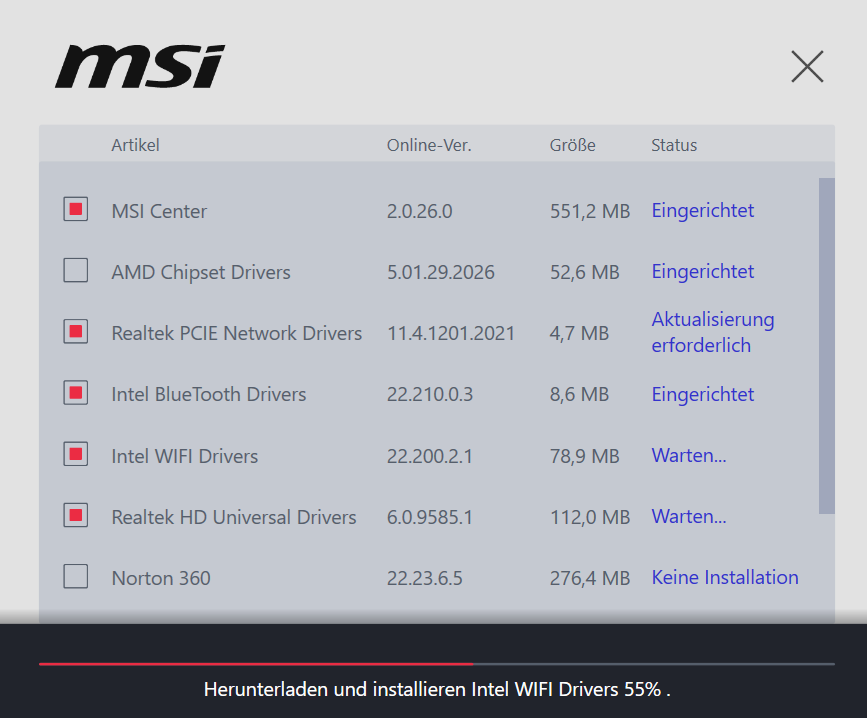Image resolution: width=867 pixels, height=718 pixels.
Task: Click version 5.01.29.2026
Action: 441,272
